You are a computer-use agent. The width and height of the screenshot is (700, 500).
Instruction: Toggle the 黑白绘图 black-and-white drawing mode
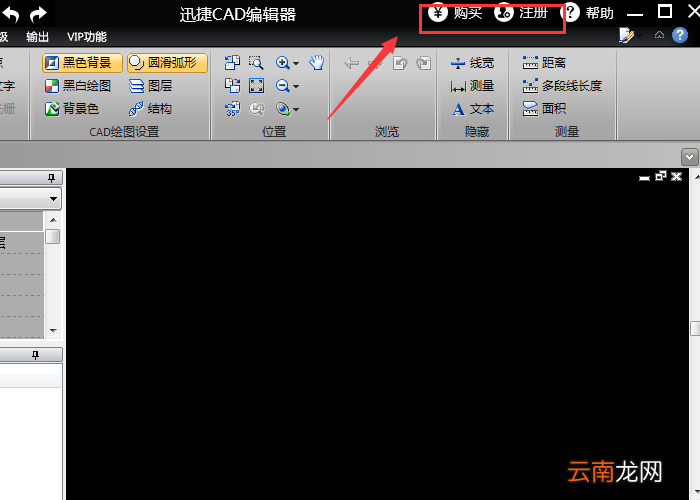(78, 86)
